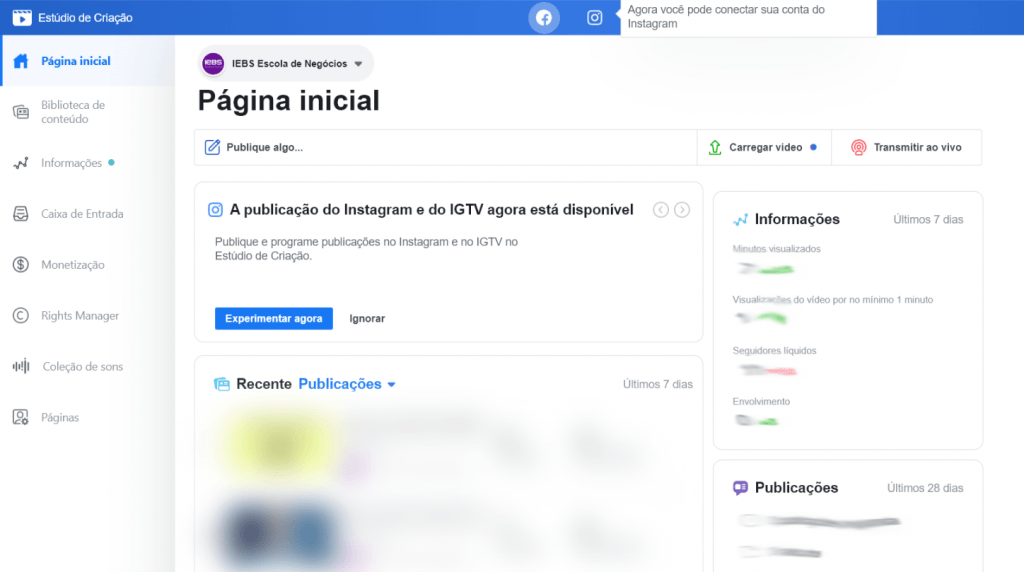Open the Publicações panel heading
This screenshot has width=1024, height=572.
point(796,488)
